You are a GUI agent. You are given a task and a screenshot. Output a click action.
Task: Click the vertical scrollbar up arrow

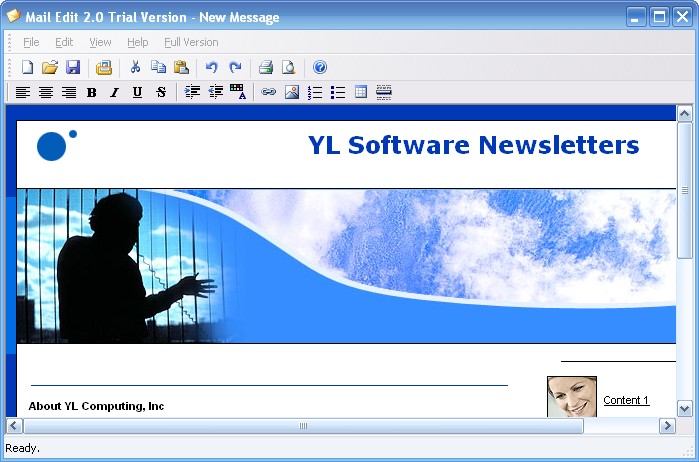(685, 113)
